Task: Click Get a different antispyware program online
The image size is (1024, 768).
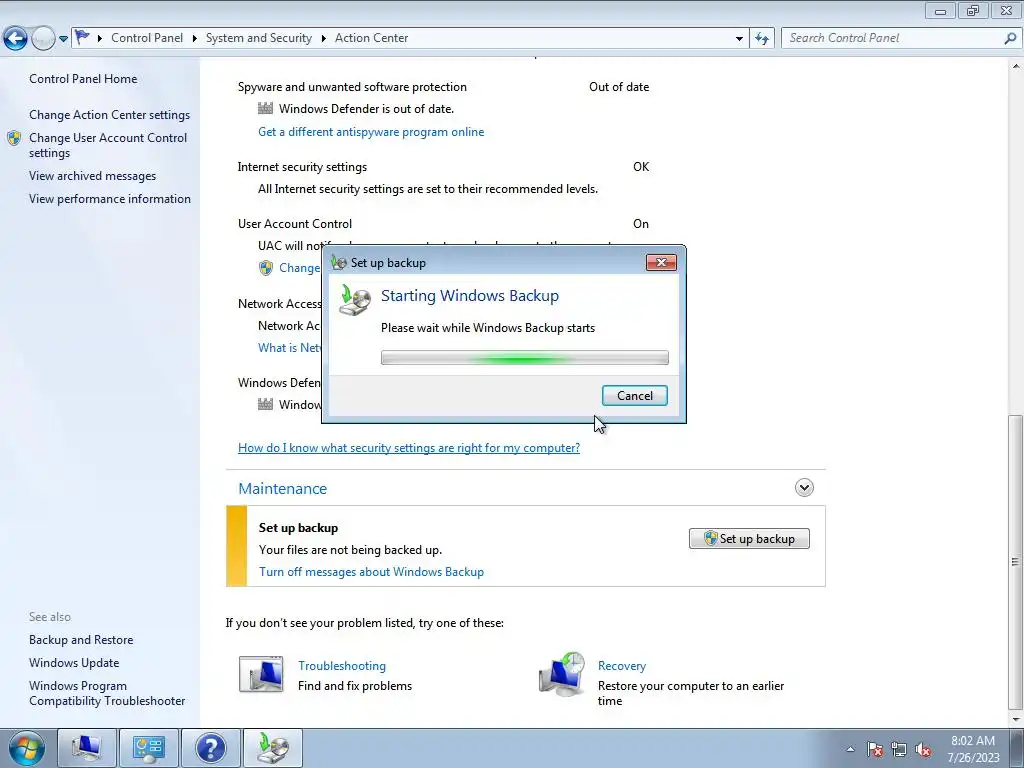Action: [x=371, y=131]
